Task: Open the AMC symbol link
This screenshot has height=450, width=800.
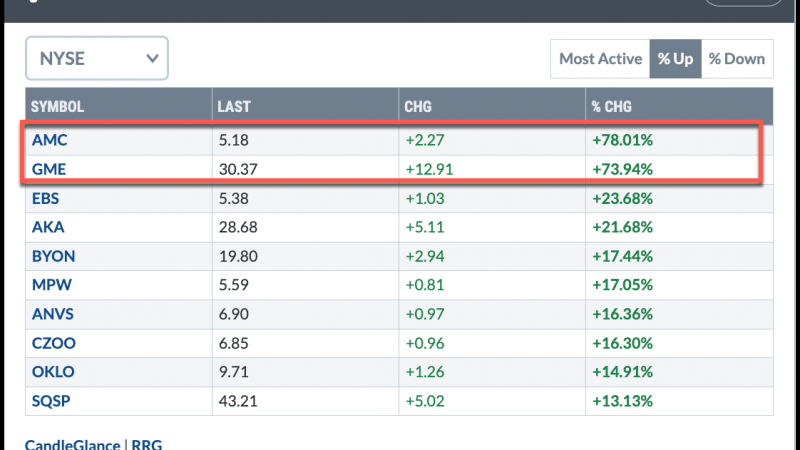Action: point(49,140)
